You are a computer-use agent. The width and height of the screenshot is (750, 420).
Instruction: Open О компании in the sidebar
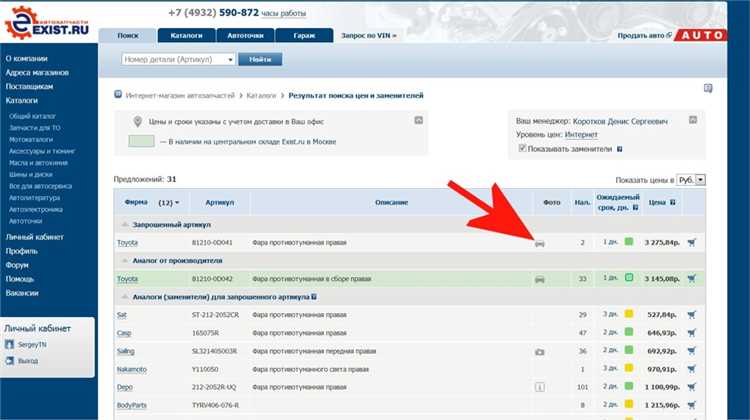pyautogui.click(x=27, y=58)
